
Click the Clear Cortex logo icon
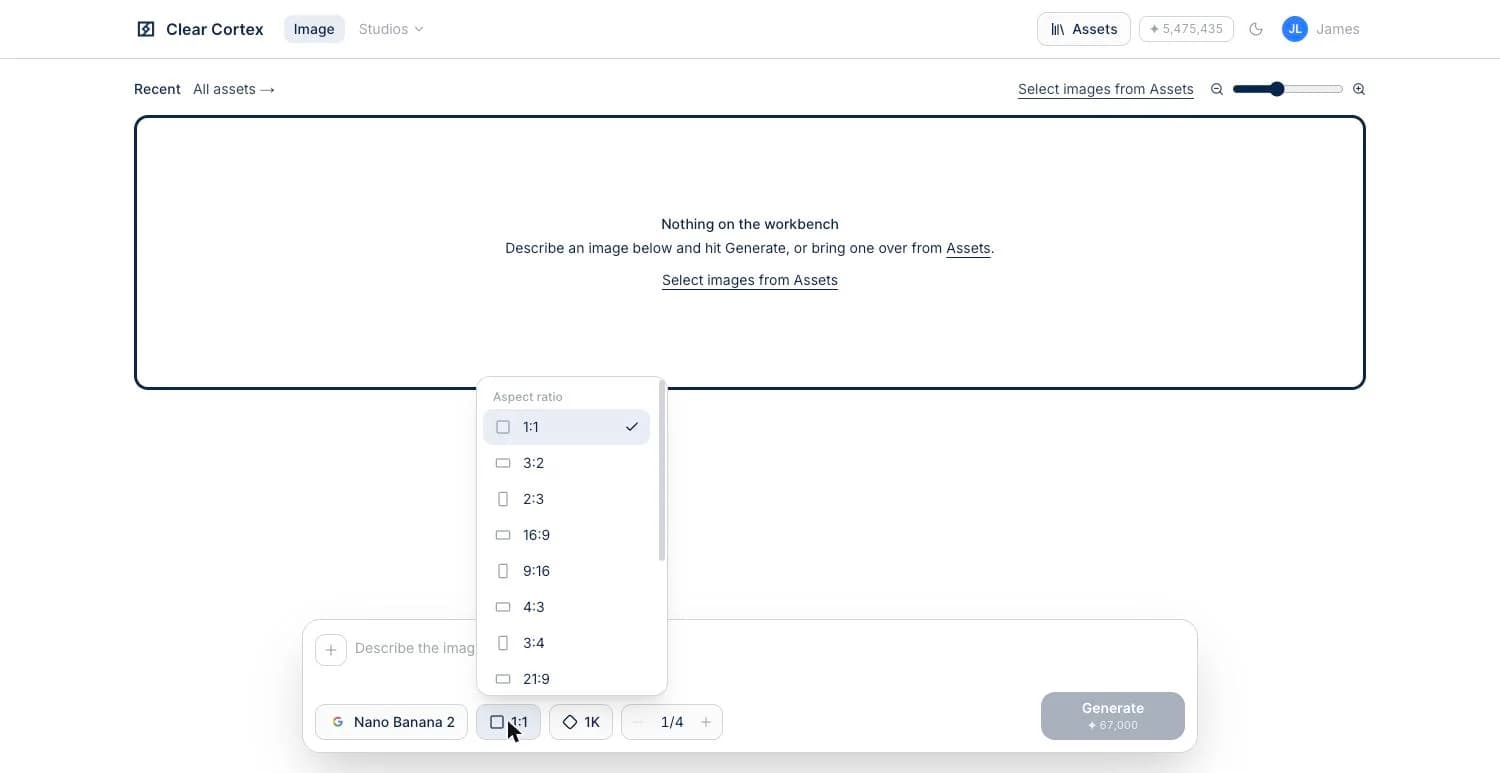pyautogui.click(x=146, y=29)
